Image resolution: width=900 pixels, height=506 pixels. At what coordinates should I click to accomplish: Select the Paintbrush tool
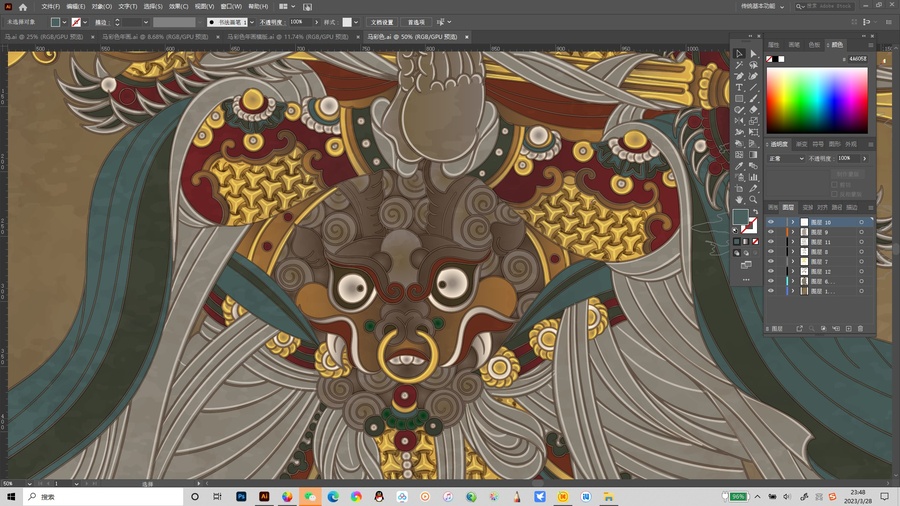[x=753, y=99]
